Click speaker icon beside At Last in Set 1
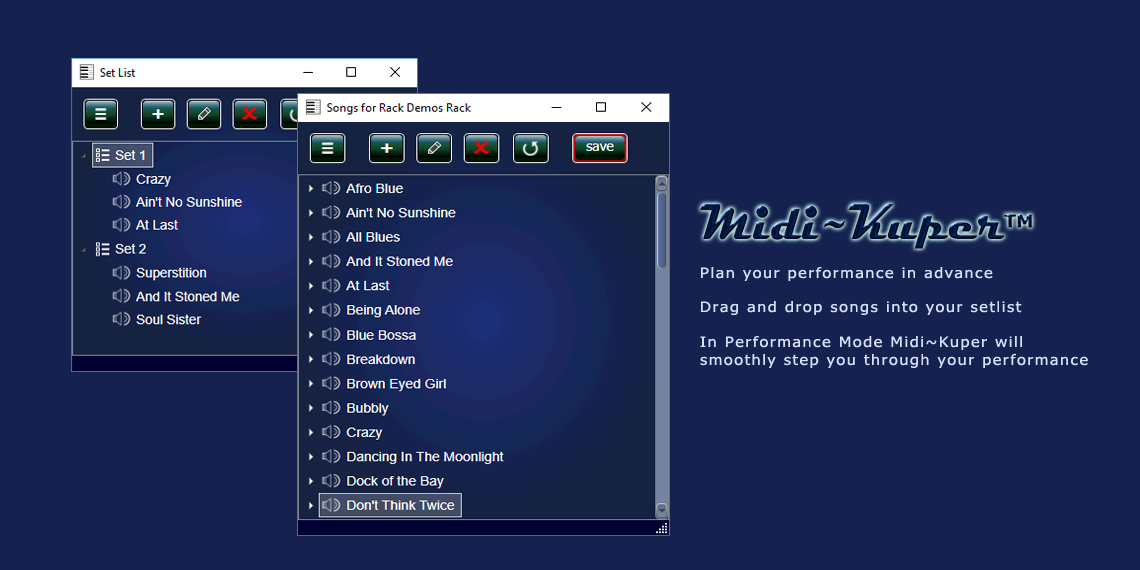The height and width of the screenshot is (570, 1140). click(x=121, y=225)
